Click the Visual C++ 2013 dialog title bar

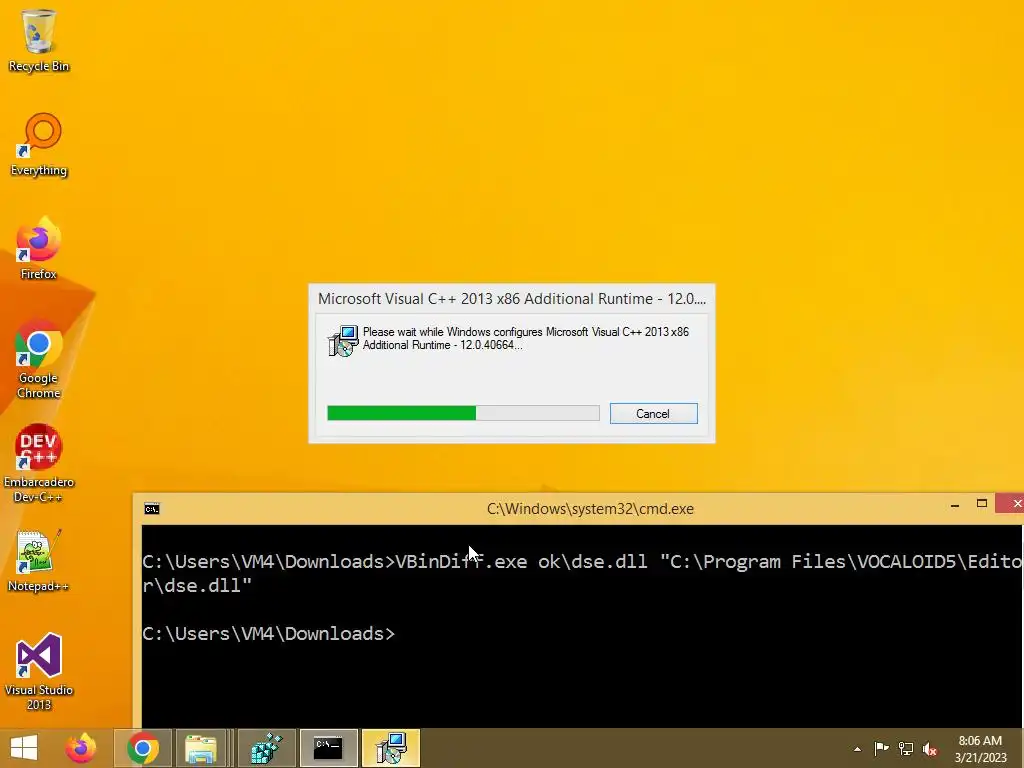click(511, 298)
